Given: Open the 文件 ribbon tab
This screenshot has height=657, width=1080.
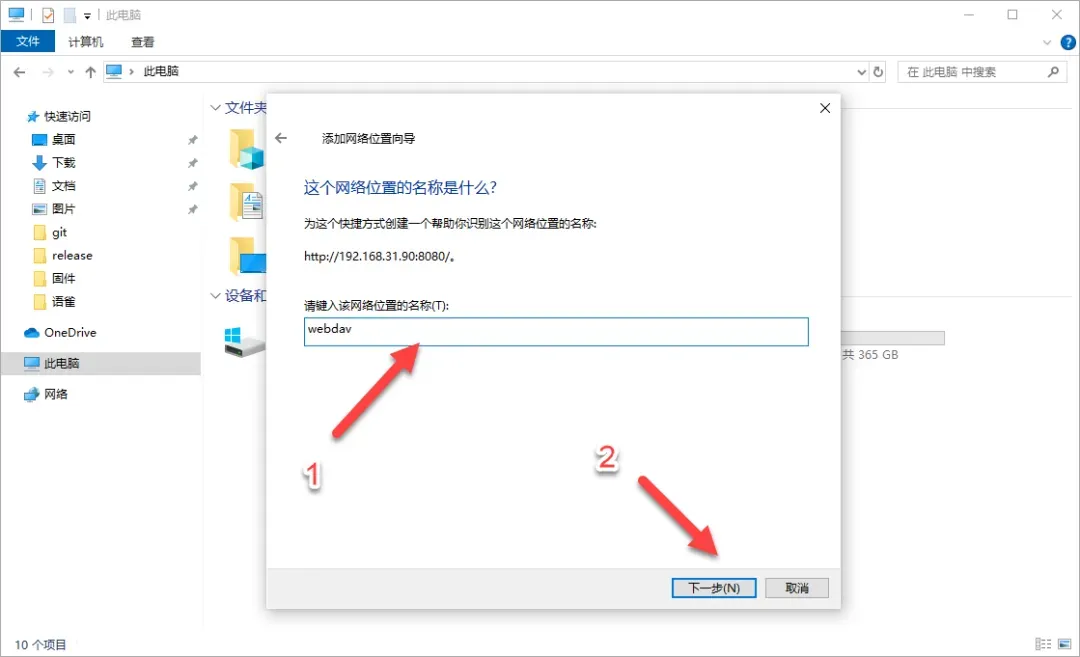Looking at the screenshot, I should pyautogui.click(x=28, y=41).
